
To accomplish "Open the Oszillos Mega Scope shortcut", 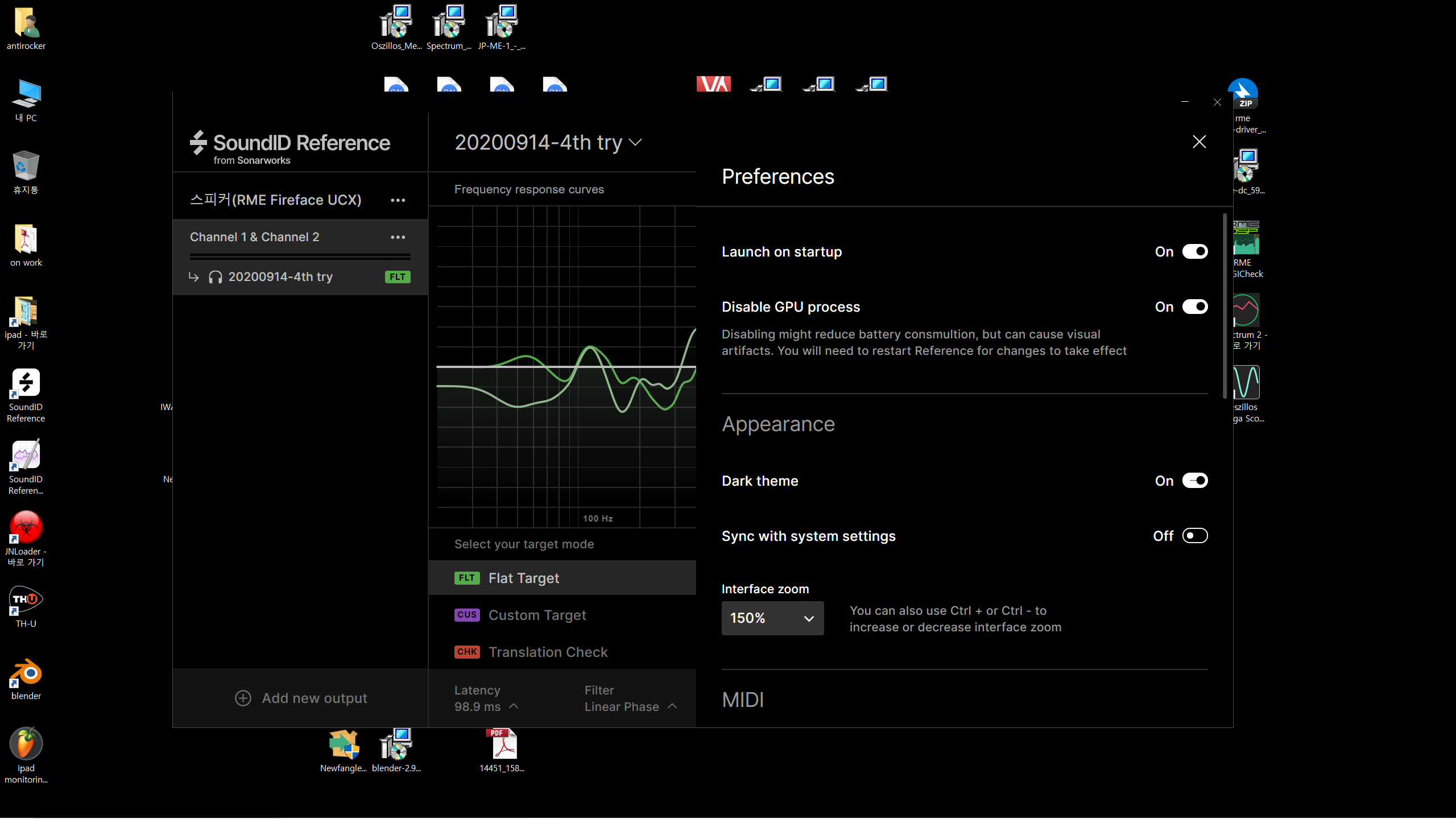I will (1248, 394).
